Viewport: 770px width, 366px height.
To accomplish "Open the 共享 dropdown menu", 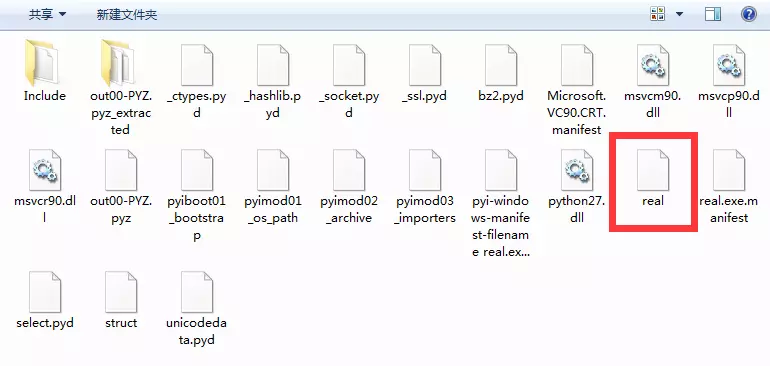I will tap(47, 15).
